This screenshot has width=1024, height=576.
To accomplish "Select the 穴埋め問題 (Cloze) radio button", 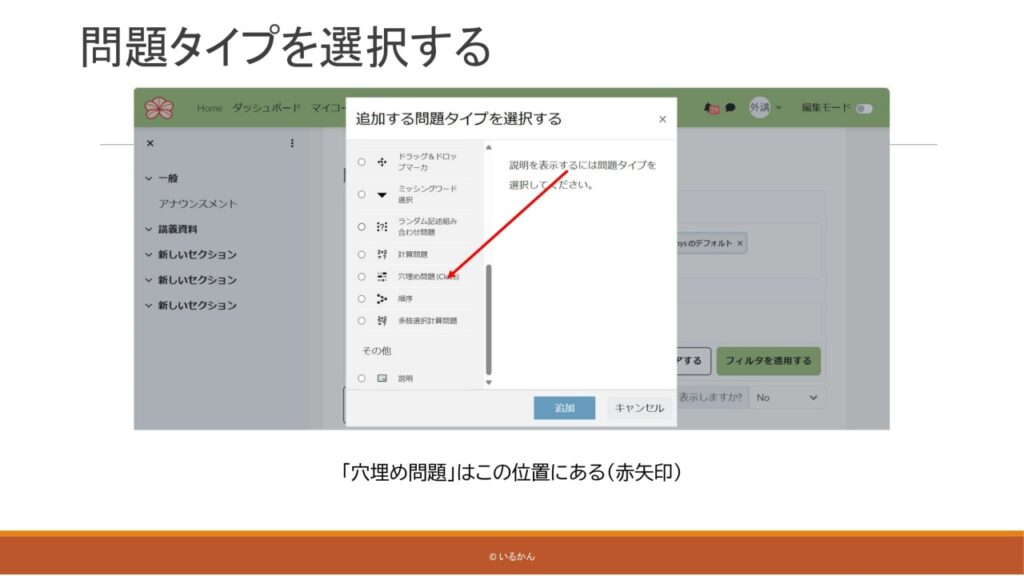I will click(361, 276).
